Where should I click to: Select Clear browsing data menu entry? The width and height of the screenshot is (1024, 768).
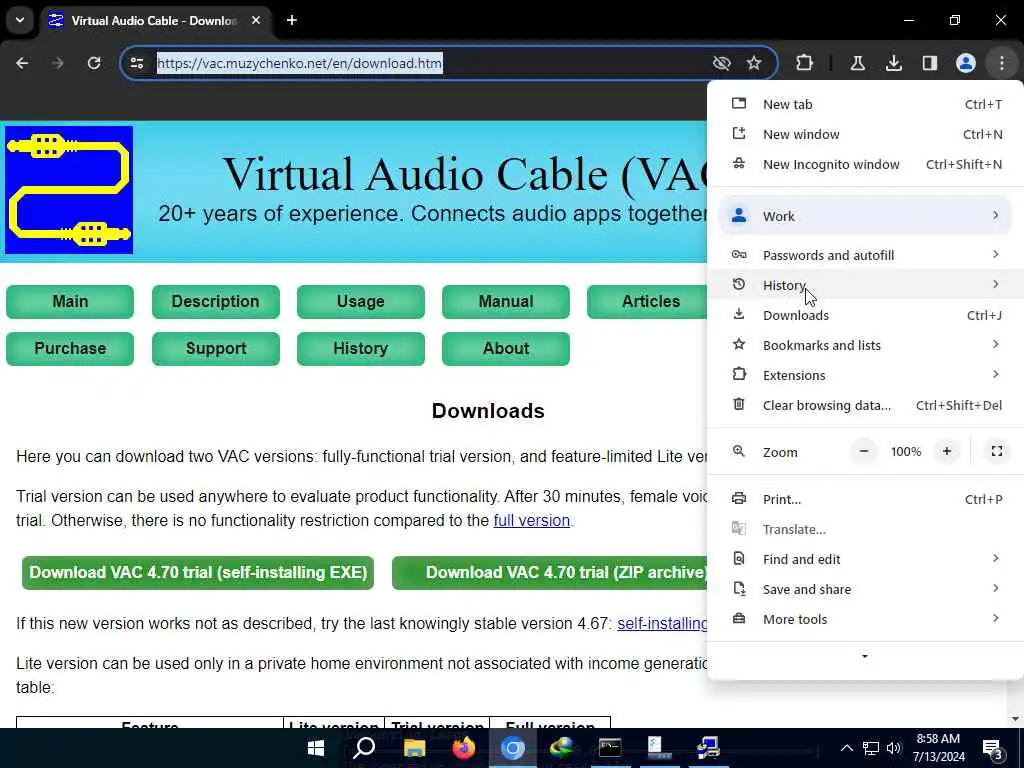point(865,406)
